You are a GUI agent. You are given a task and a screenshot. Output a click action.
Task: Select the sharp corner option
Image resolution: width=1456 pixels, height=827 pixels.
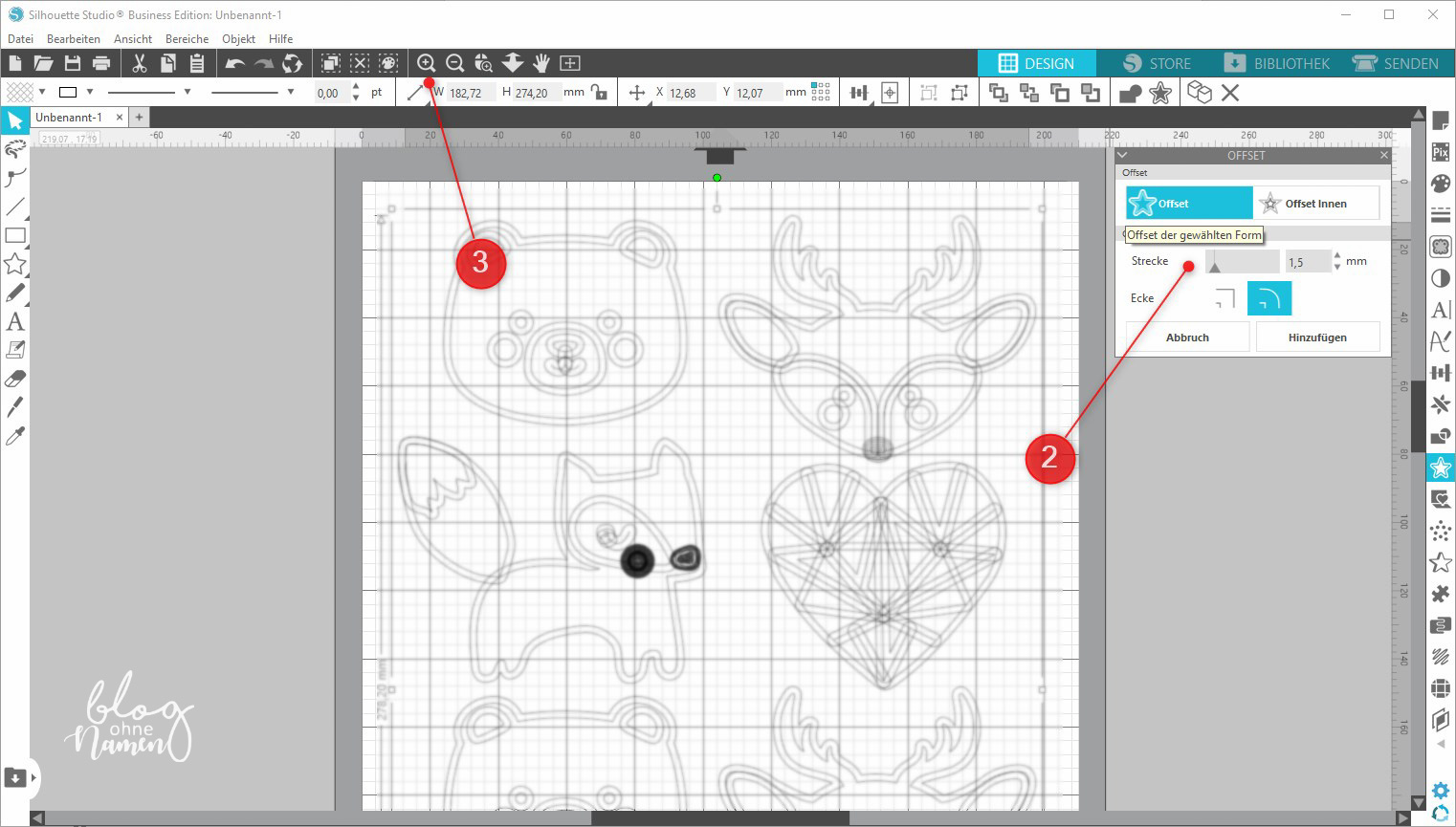pos(1224,298)
